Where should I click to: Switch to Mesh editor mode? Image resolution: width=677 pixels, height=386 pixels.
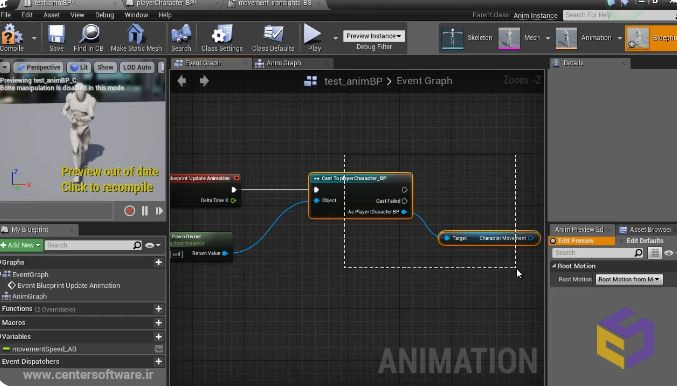point(519,38)
